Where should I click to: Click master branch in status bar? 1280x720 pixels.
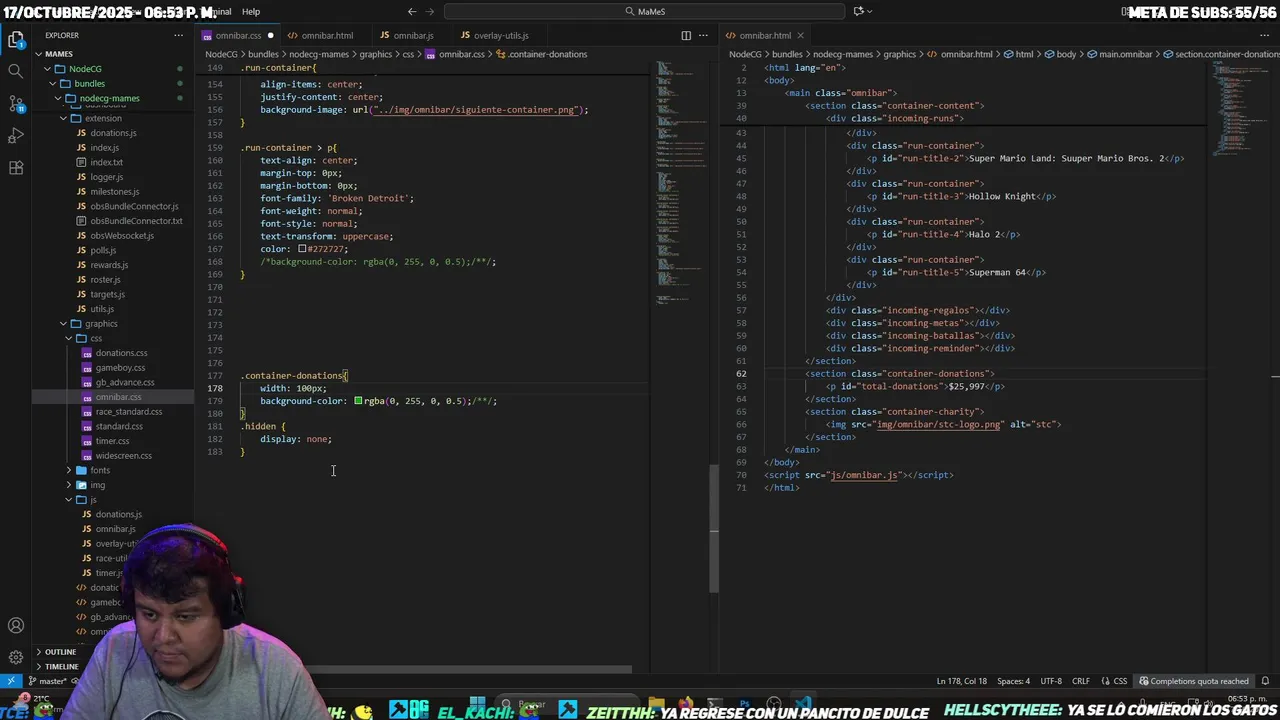(x=48, y=681)
